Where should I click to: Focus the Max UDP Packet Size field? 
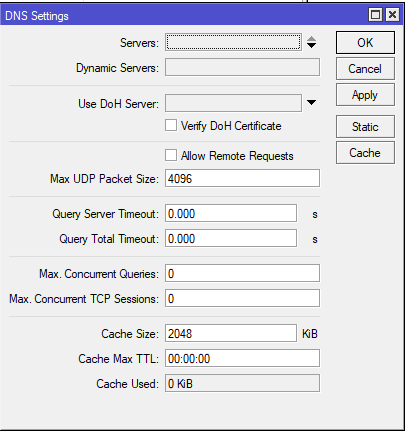(x=242, y=178)
